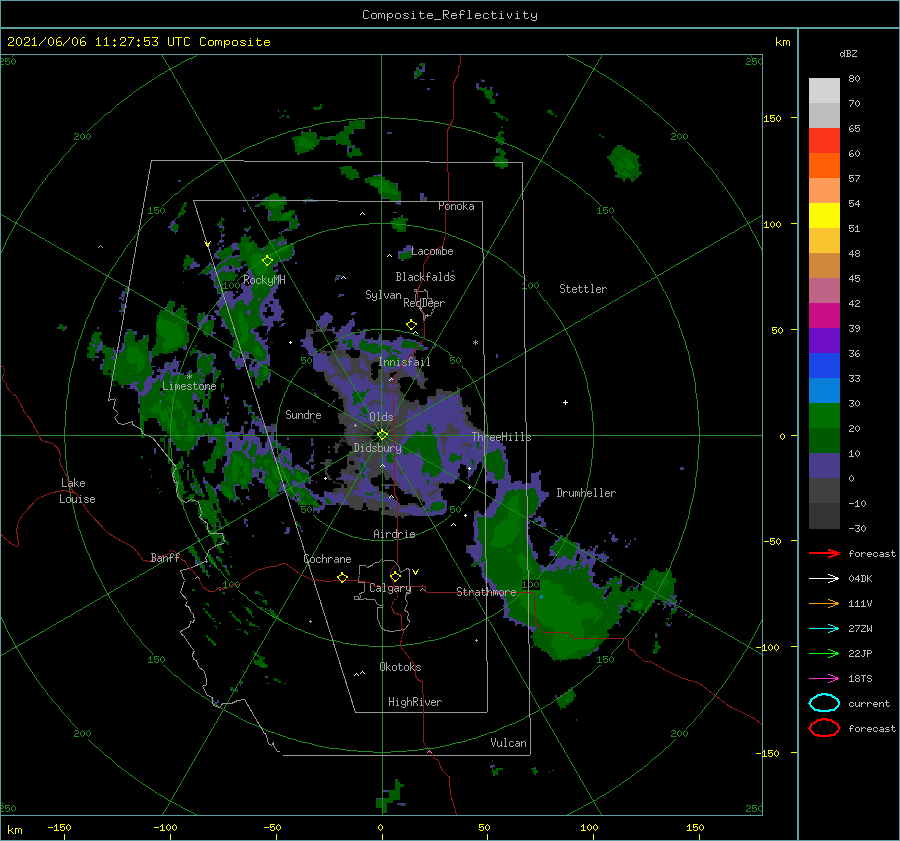The image size is (900, 841).
Task: Click the Vulcan town label
Action: coord(508,743)
